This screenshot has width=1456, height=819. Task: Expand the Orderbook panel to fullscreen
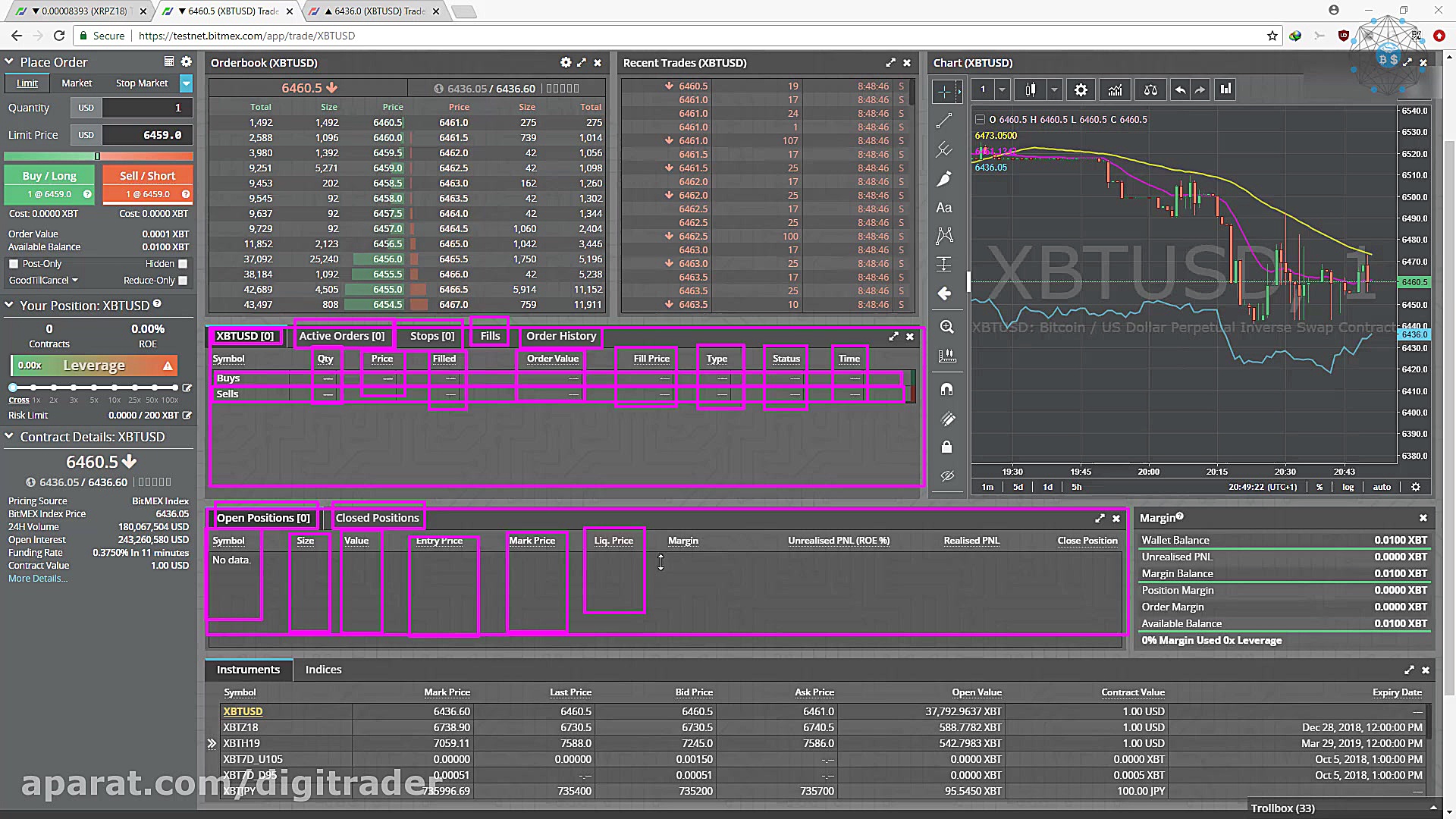(x=582, y=62)
